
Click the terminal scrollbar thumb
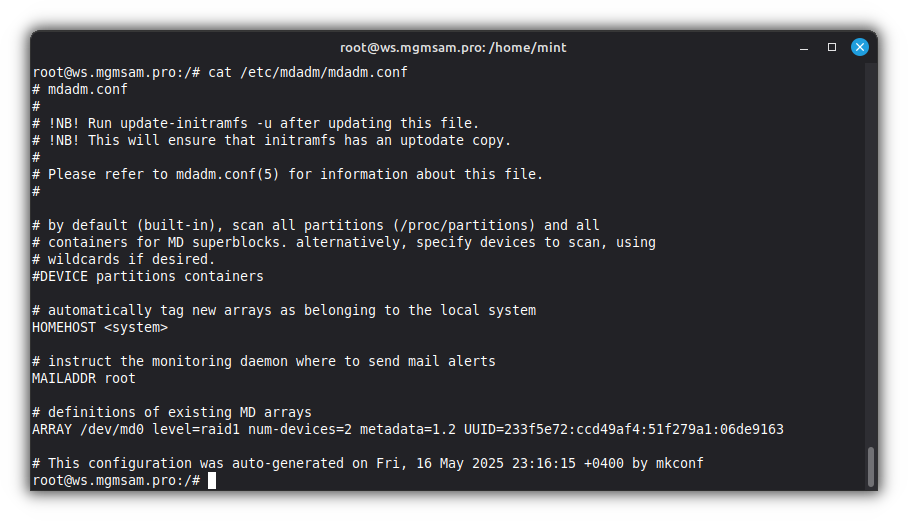coord(870,467)
